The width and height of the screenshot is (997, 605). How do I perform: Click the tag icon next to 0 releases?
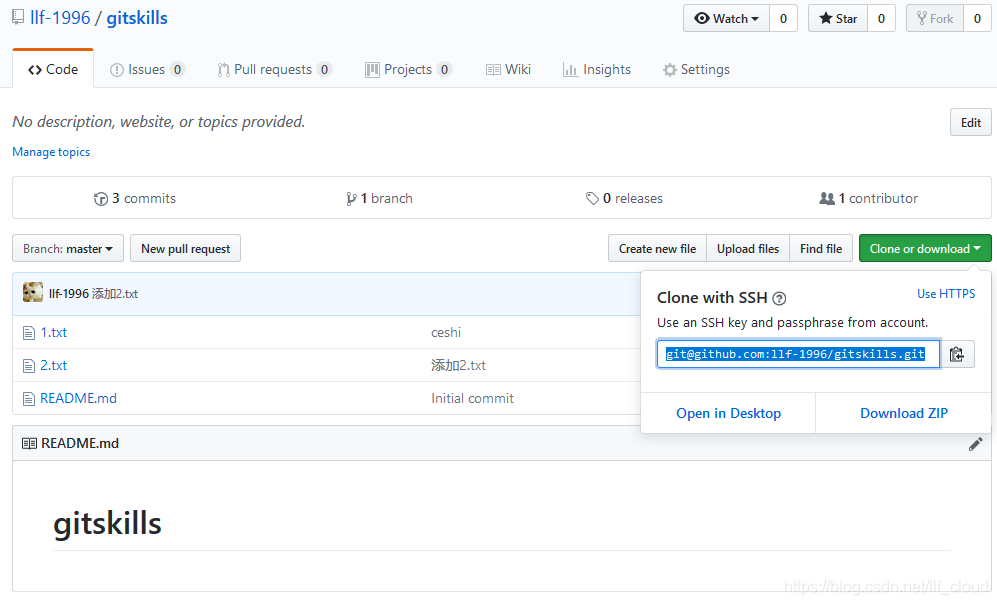592,198
